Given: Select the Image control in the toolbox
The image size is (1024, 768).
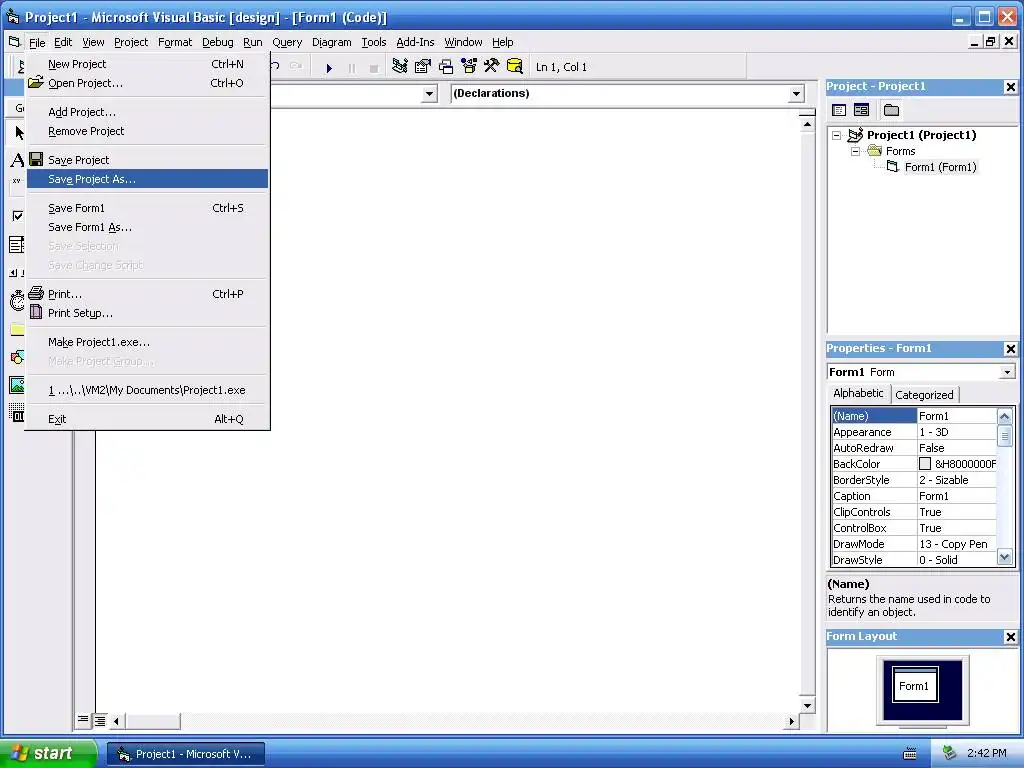Looking at the screenshot, I should coord(17,385).
